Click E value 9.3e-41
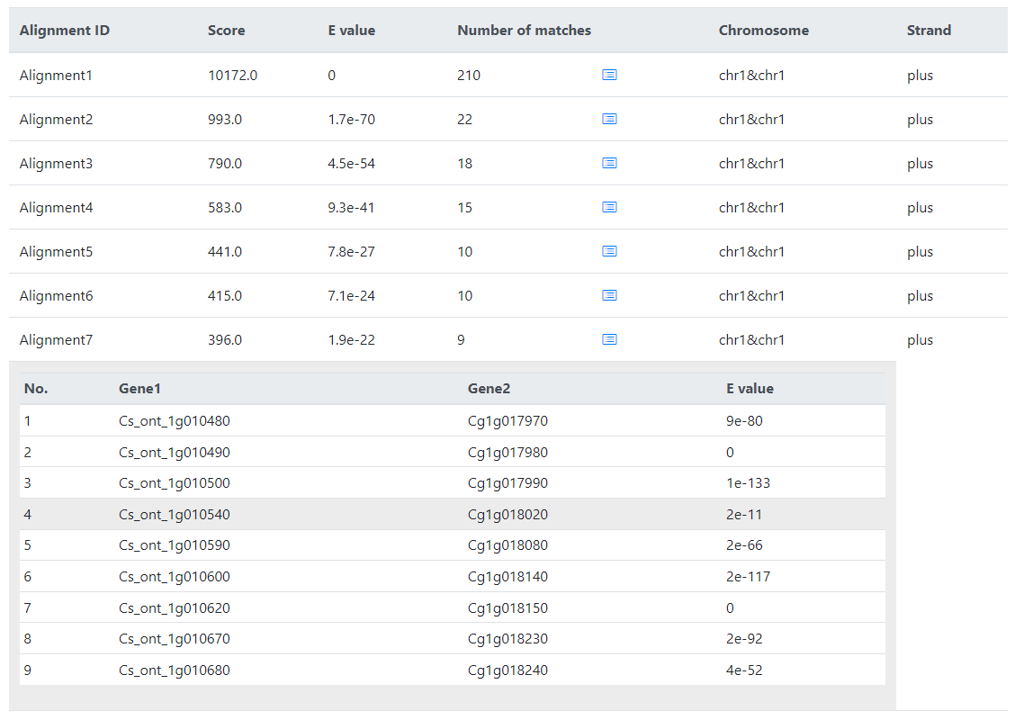Viewport: 1015px width, 720px height. pyautogui.click(x=351, y=207)
